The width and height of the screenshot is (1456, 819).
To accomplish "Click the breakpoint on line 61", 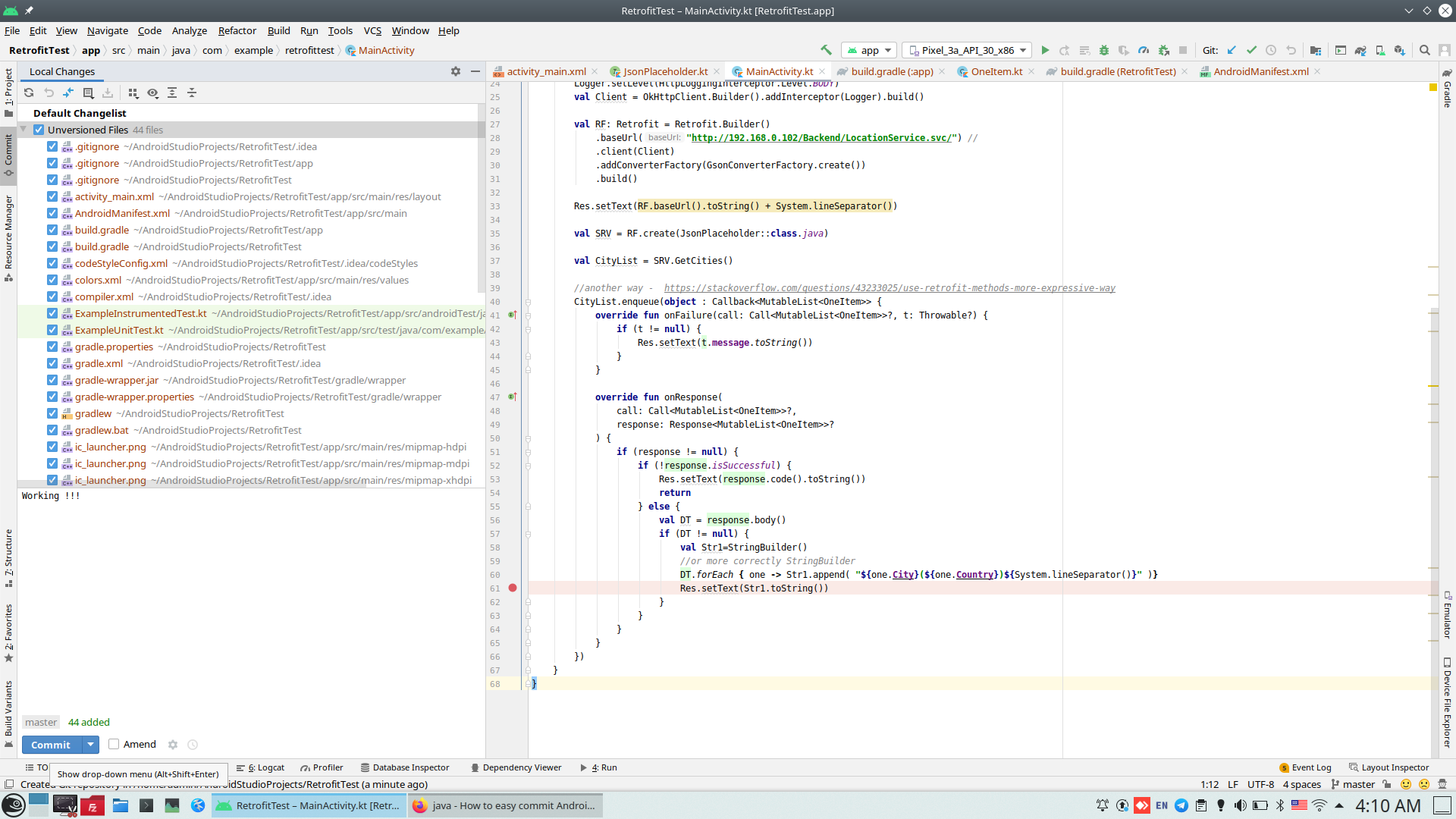I will click(x=513, y=588).
